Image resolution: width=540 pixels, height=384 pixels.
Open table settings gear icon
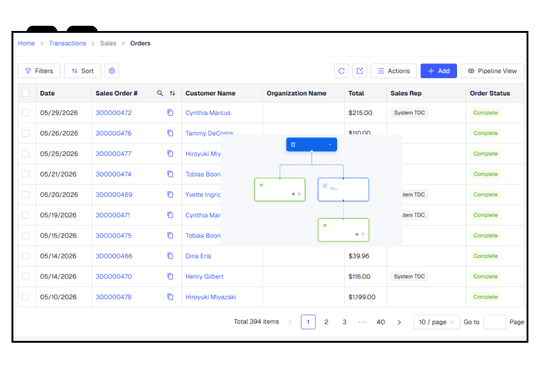(112, 71)
